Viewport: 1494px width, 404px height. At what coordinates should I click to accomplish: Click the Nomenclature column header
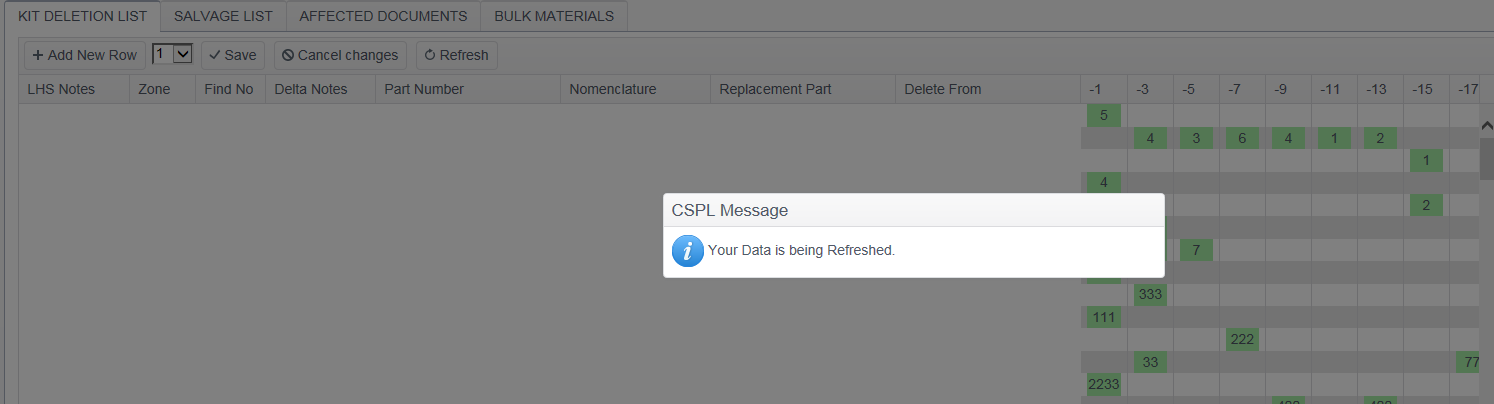pyautogui.click(x=612, y=89)
